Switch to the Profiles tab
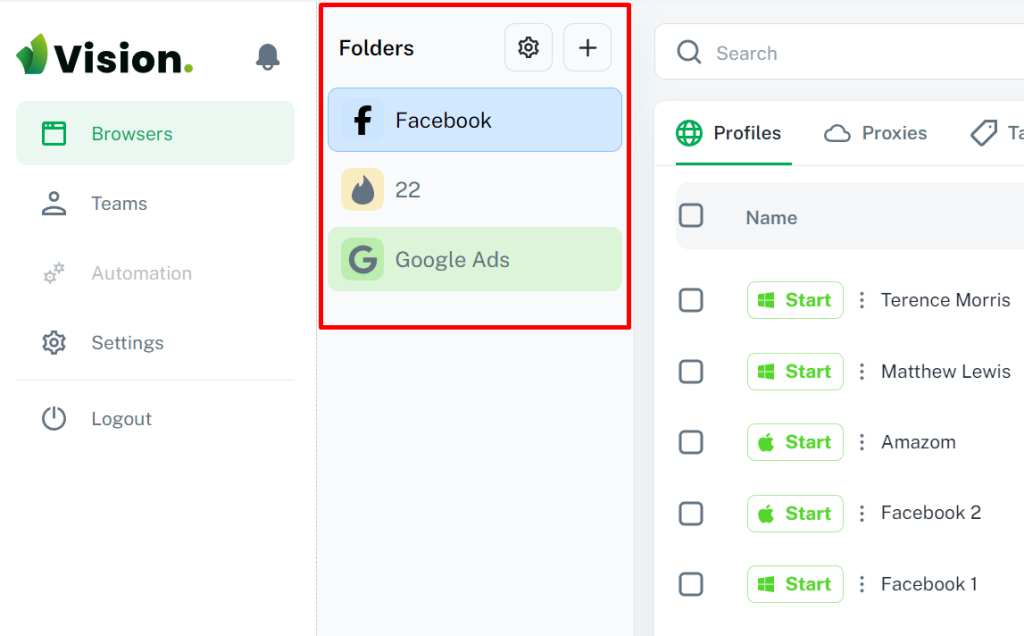The height and width of the screenshot is (636, 1024). pyautogui.click(x=729, y=133)
